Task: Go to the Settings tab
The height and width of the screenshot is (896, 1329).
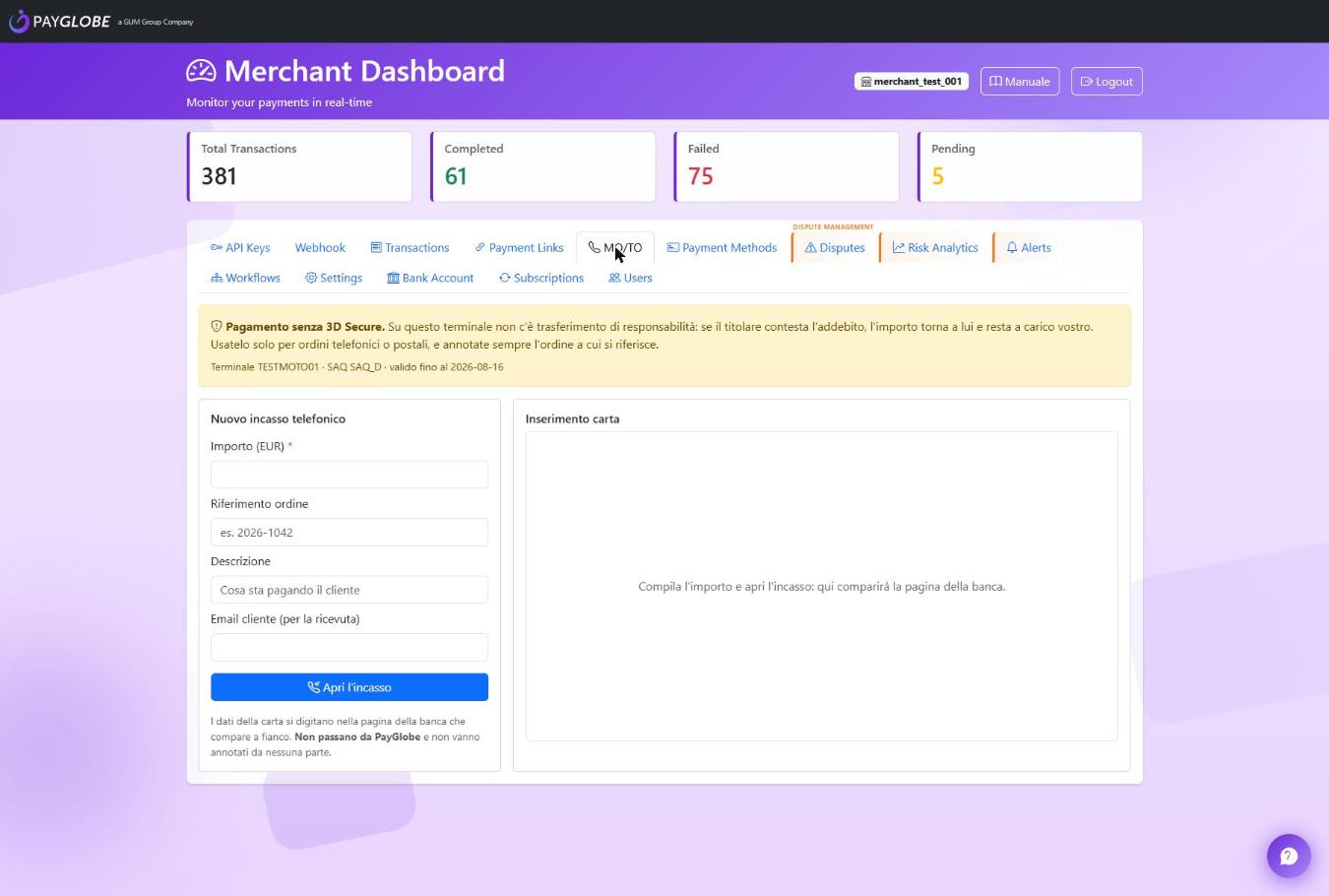Action: pos(334,278)
